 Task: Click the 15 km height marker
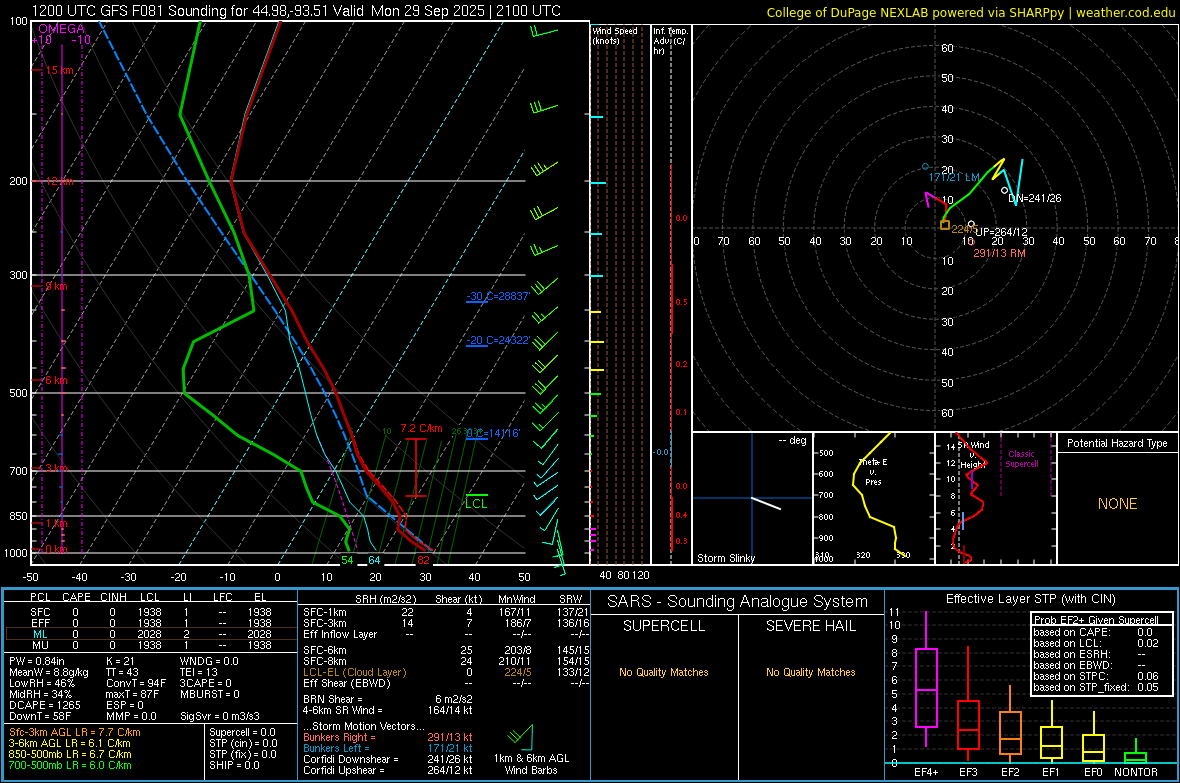pos(59,70)
